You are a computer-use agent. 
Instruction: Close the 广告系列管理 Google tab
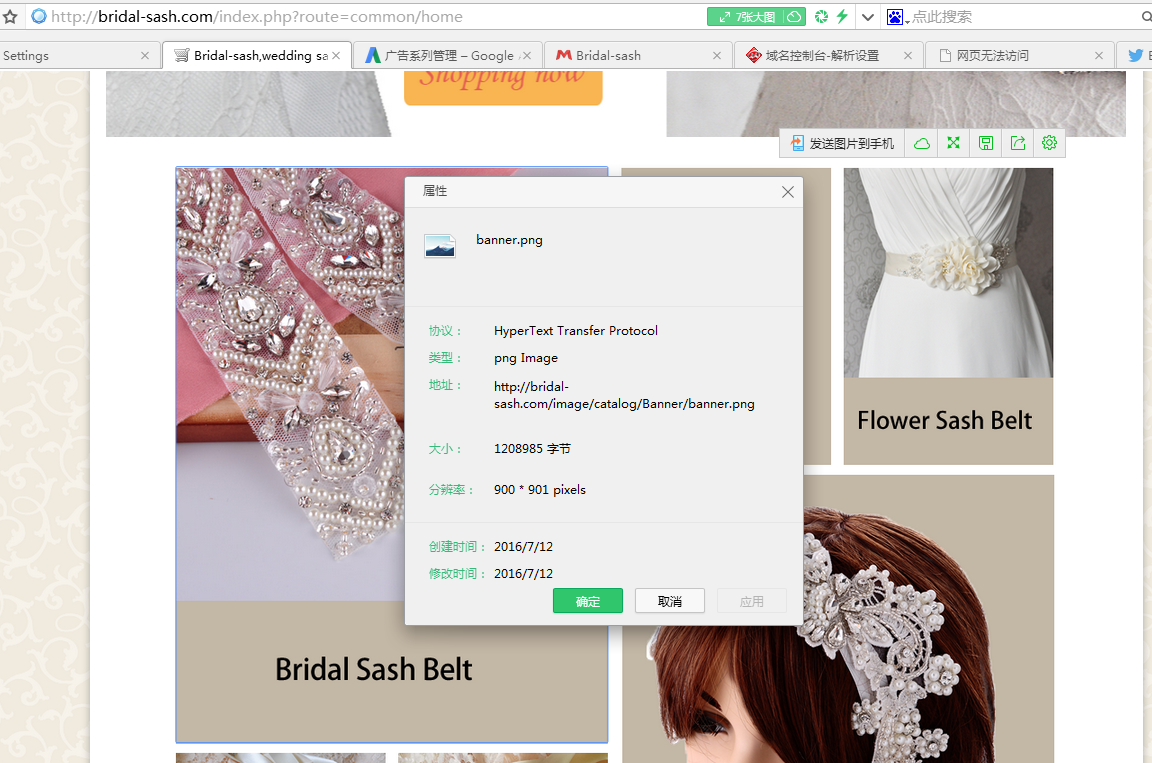point(526,56)
